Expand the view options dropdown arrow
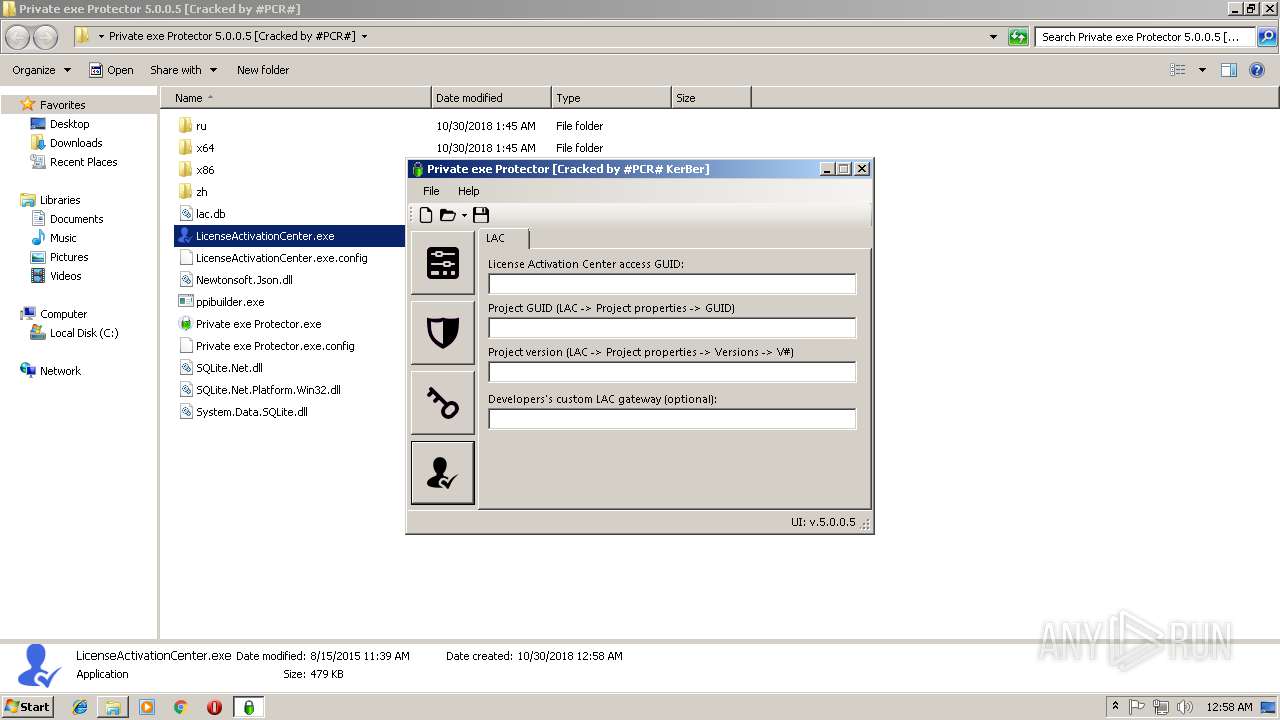 coord(1202,70)
